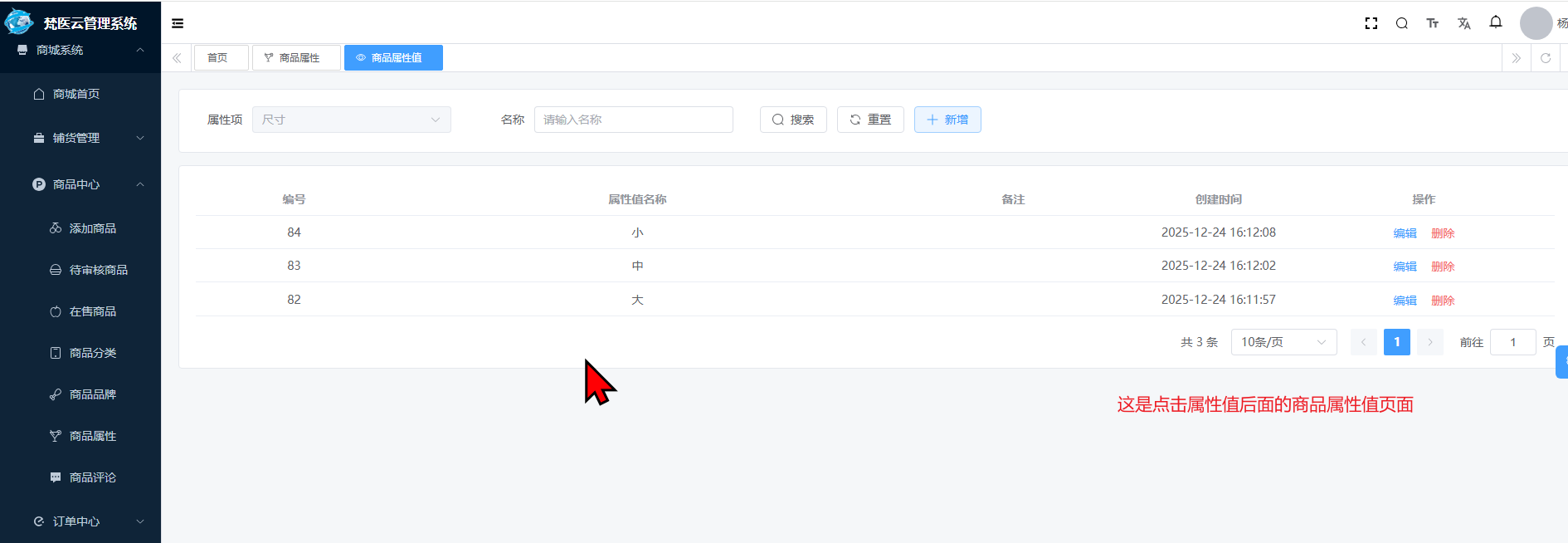Click the hamburger menu collapse icon
This screenshot has width=1568, height=543.
(178, 23)
